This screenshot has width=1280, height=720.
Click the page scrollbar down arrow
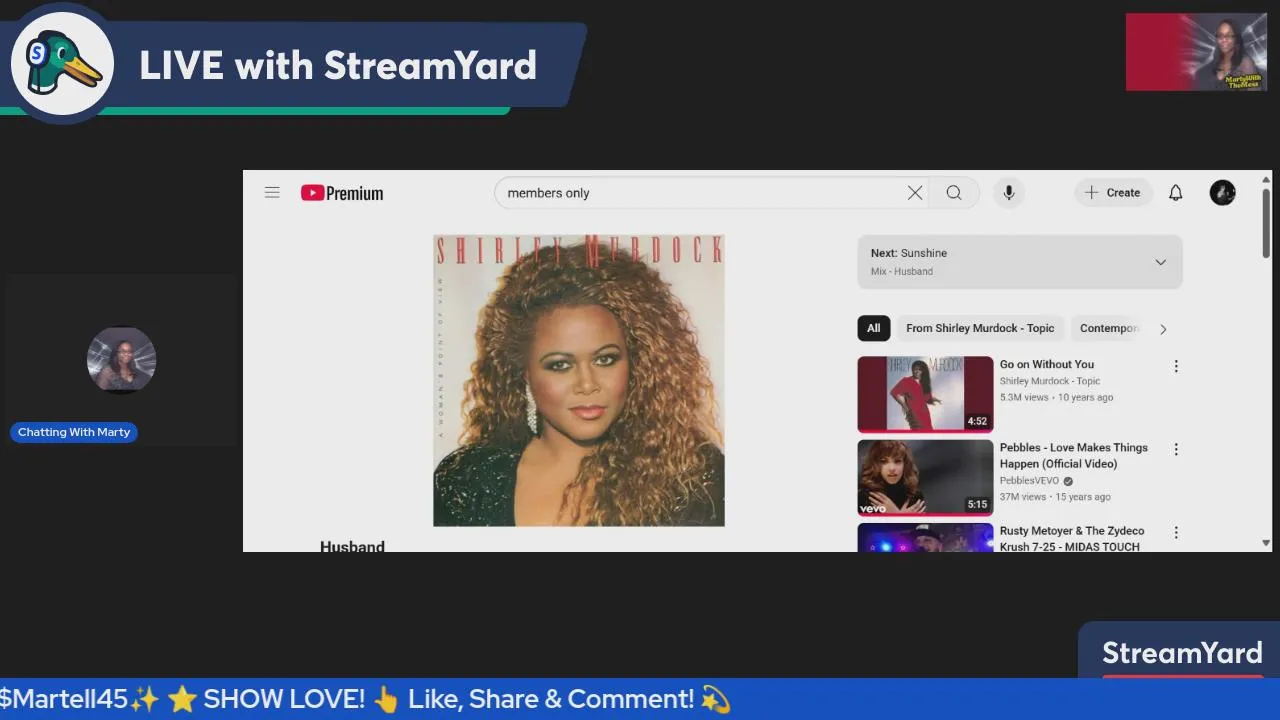coord(1266,543)
